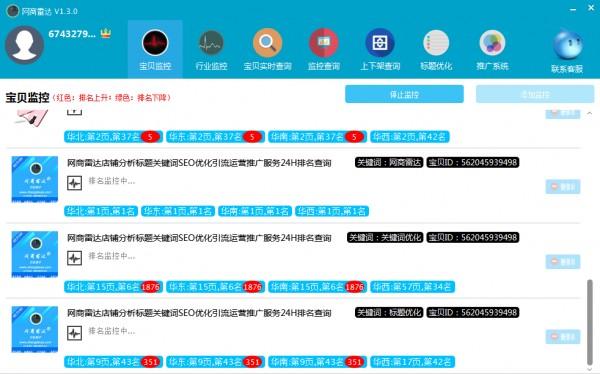Click 华西:第2页,第42名 rank tag
Screen dimensions: 600x374
click(x=410, y=137)
